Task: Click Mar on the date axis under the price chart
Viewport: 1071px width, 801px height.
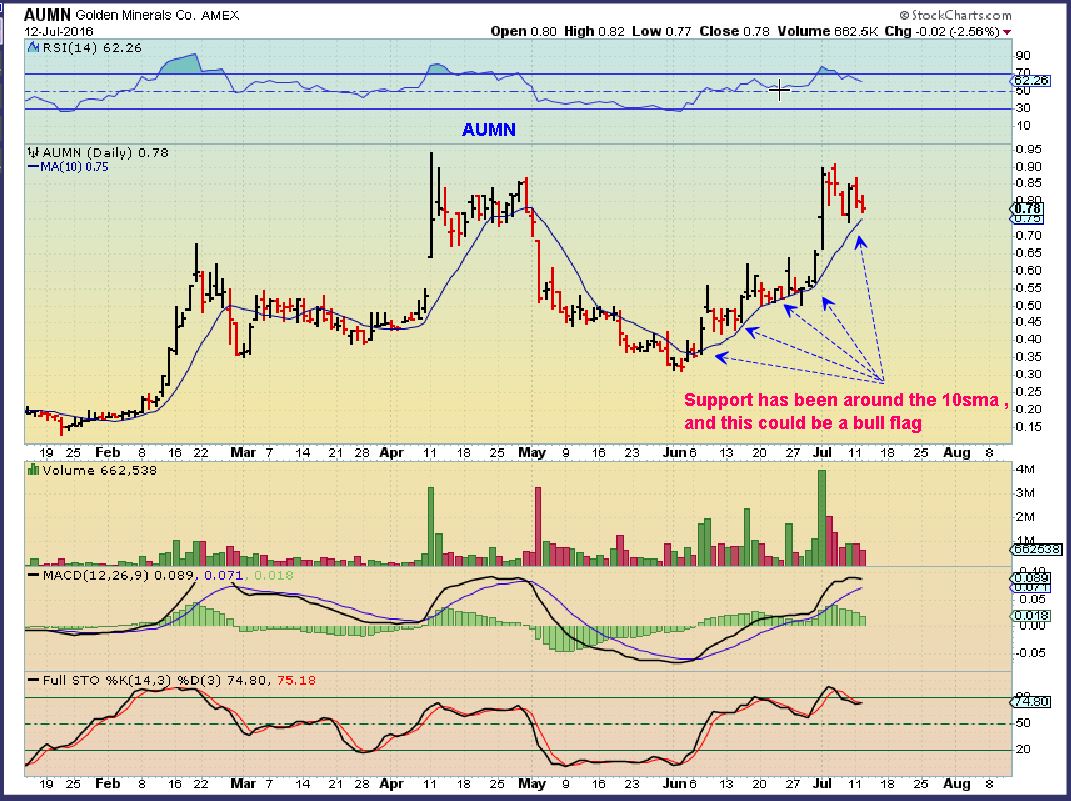Action: click(243, 453)
